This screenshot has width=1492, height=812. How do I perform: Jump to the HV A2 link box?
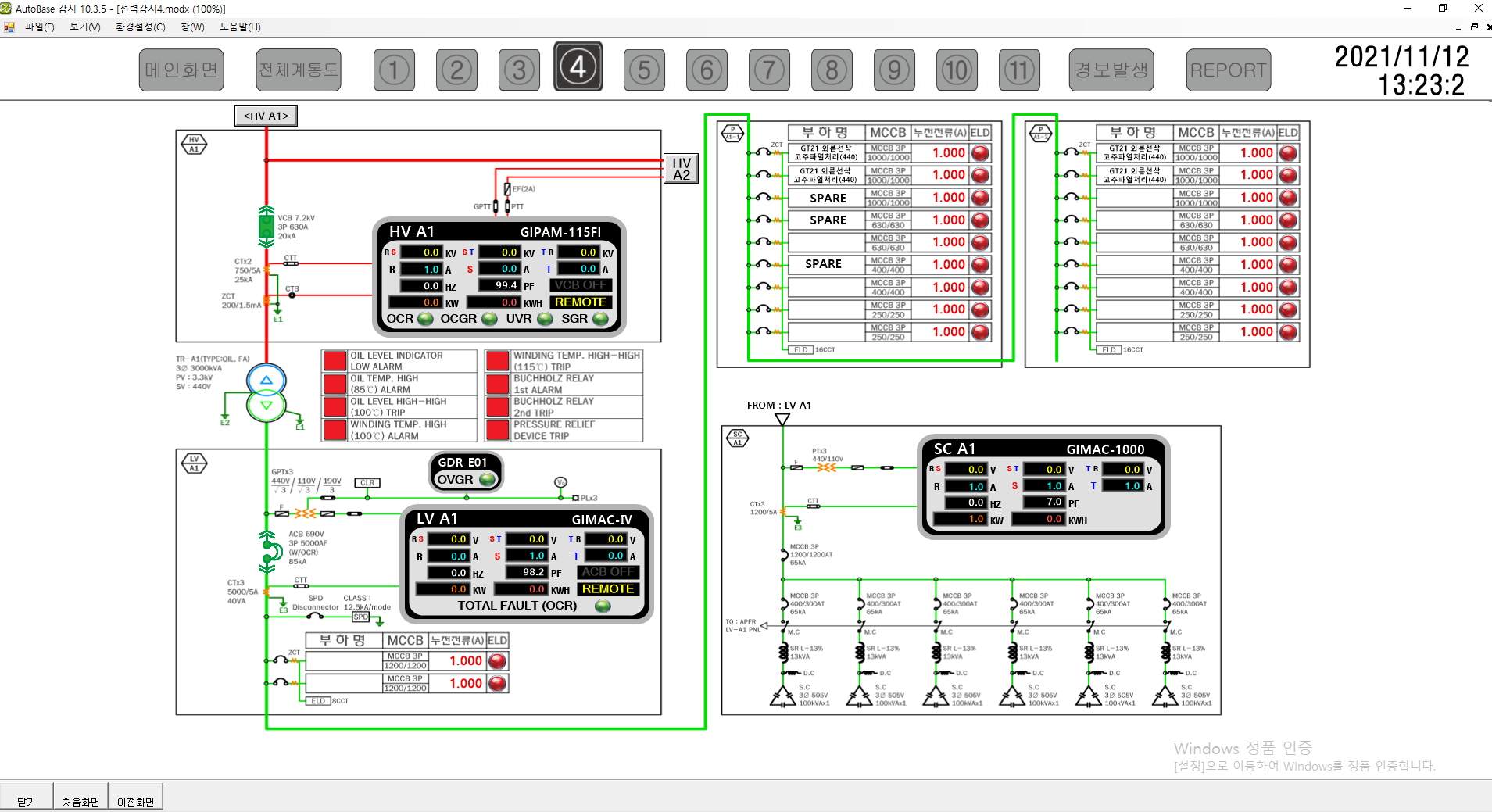point(681,168)
